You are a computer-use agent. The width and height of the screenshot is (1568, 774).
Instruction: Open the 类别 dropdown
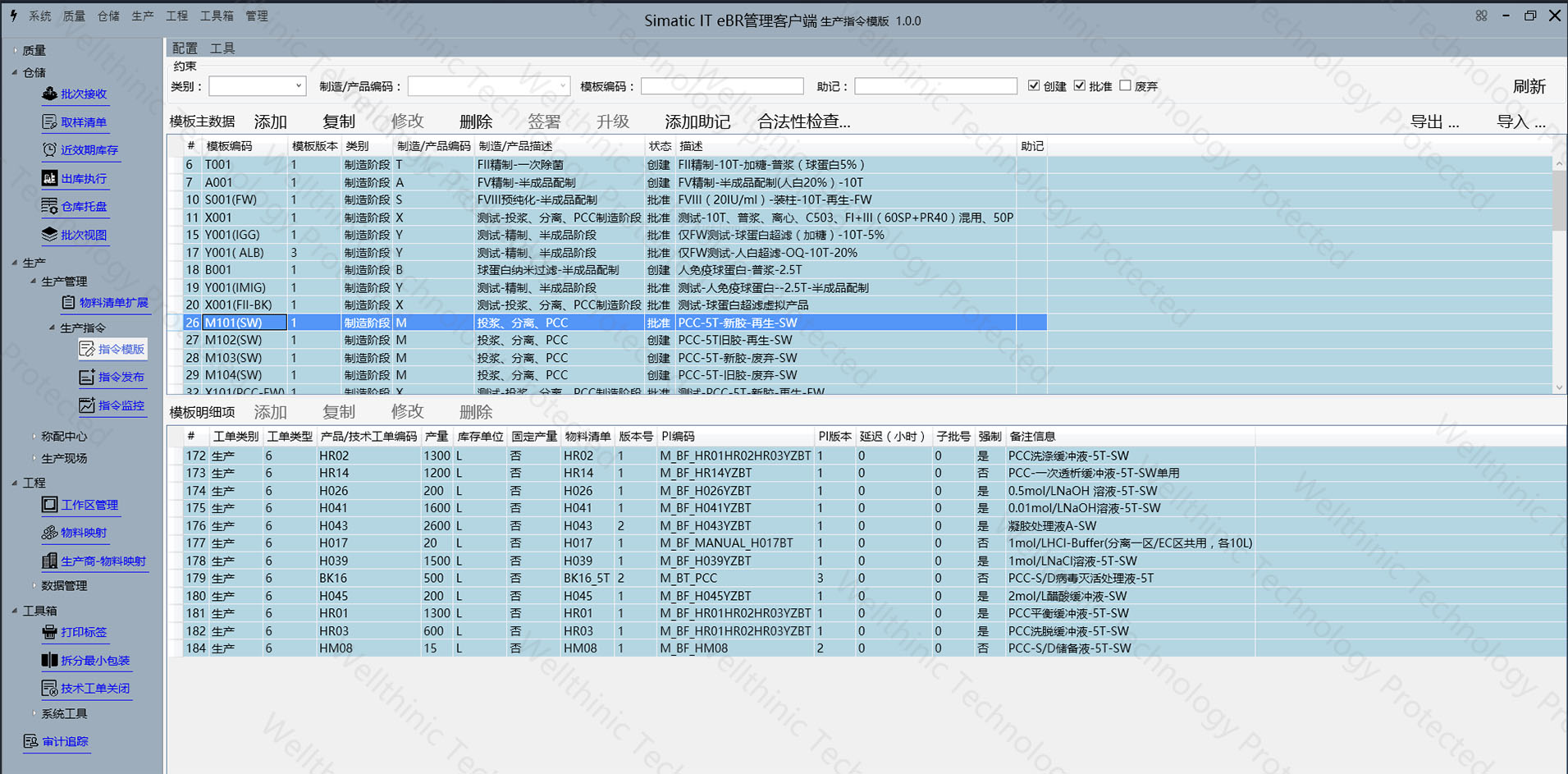(298, 85)
